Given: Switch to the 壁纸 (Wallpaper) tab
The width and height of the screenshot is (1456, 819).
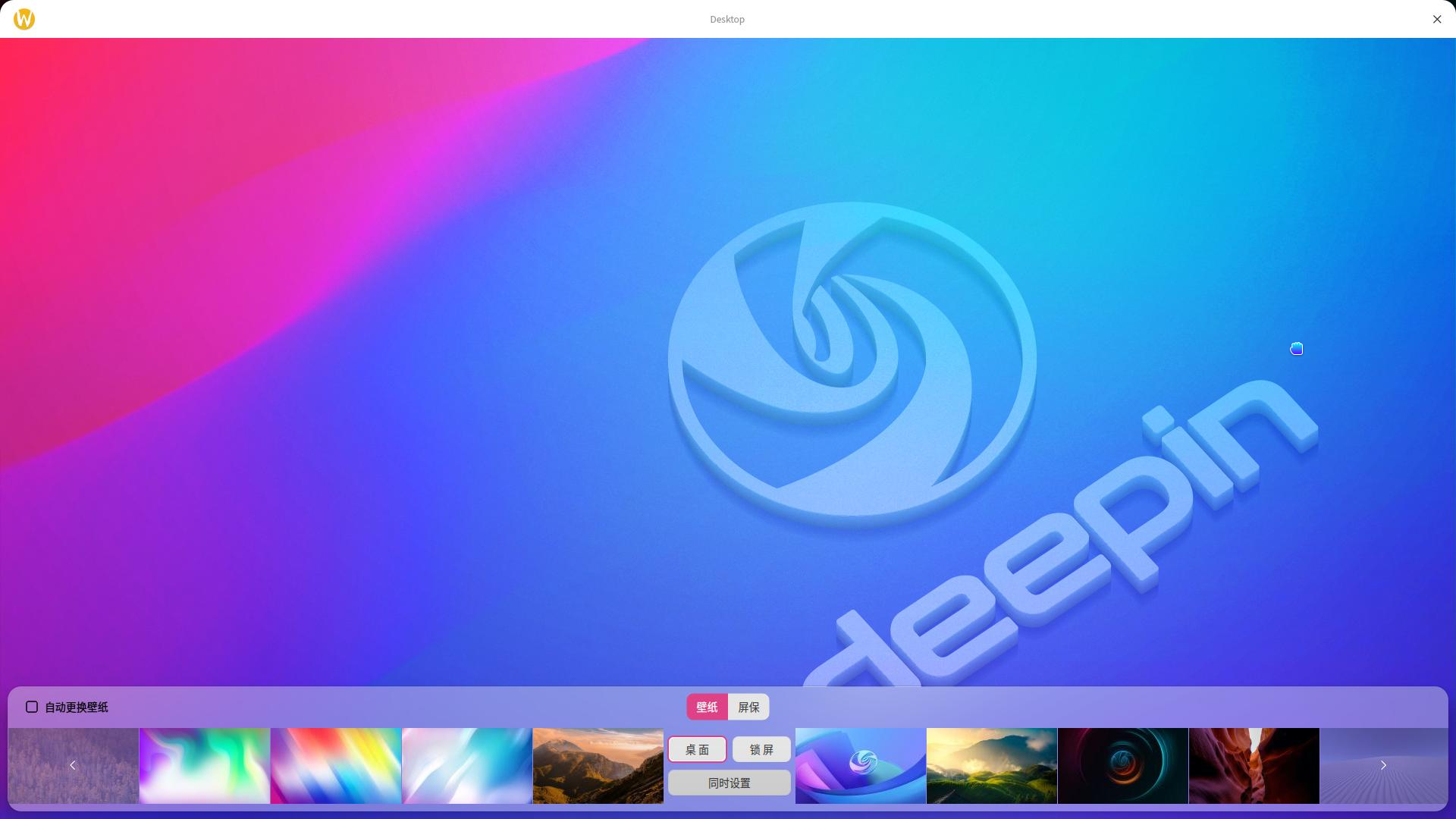Looking at the screenshot, I should 706,707.
